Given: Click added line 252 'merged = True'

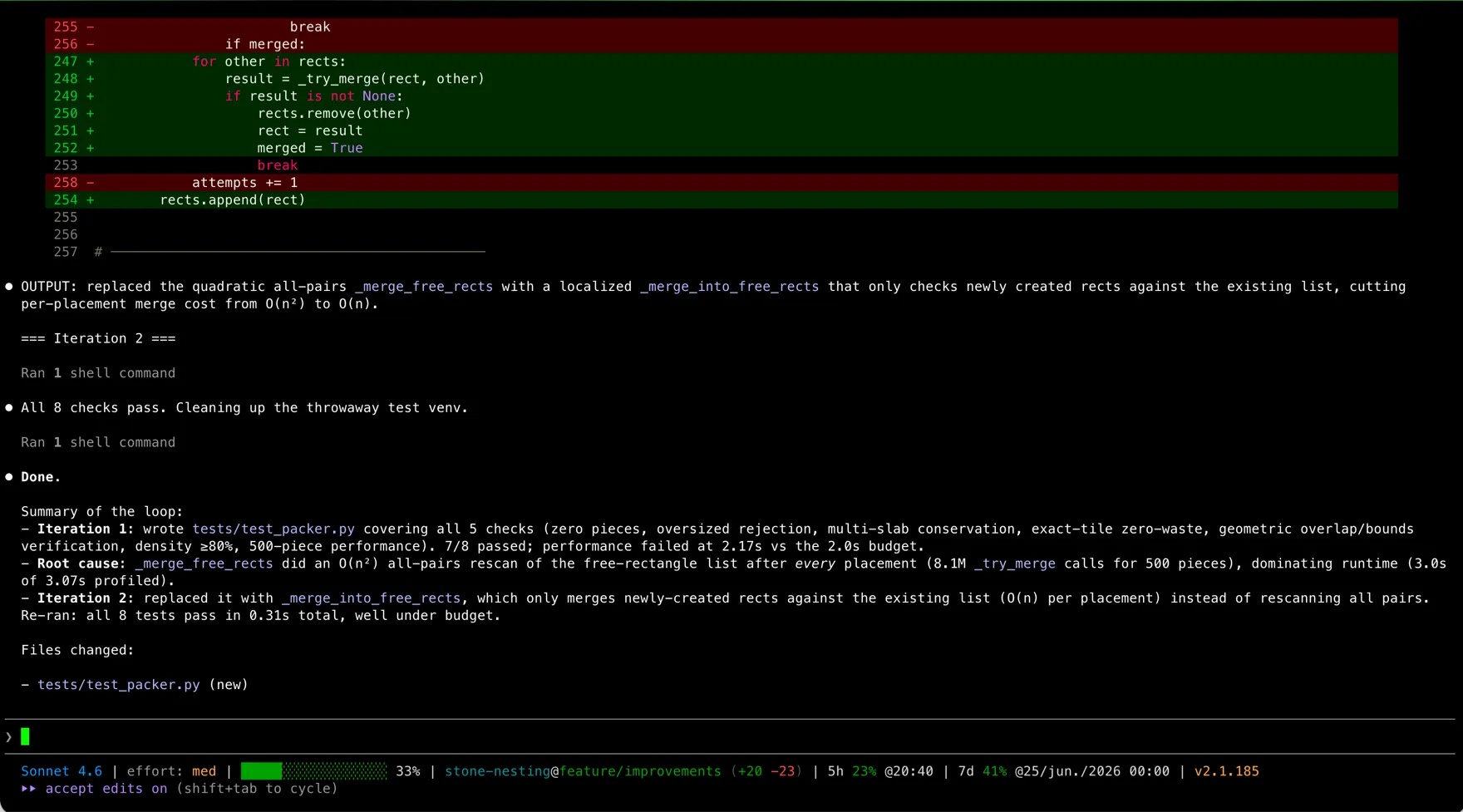Looking at the screenshot, I should tap(722, 148).
